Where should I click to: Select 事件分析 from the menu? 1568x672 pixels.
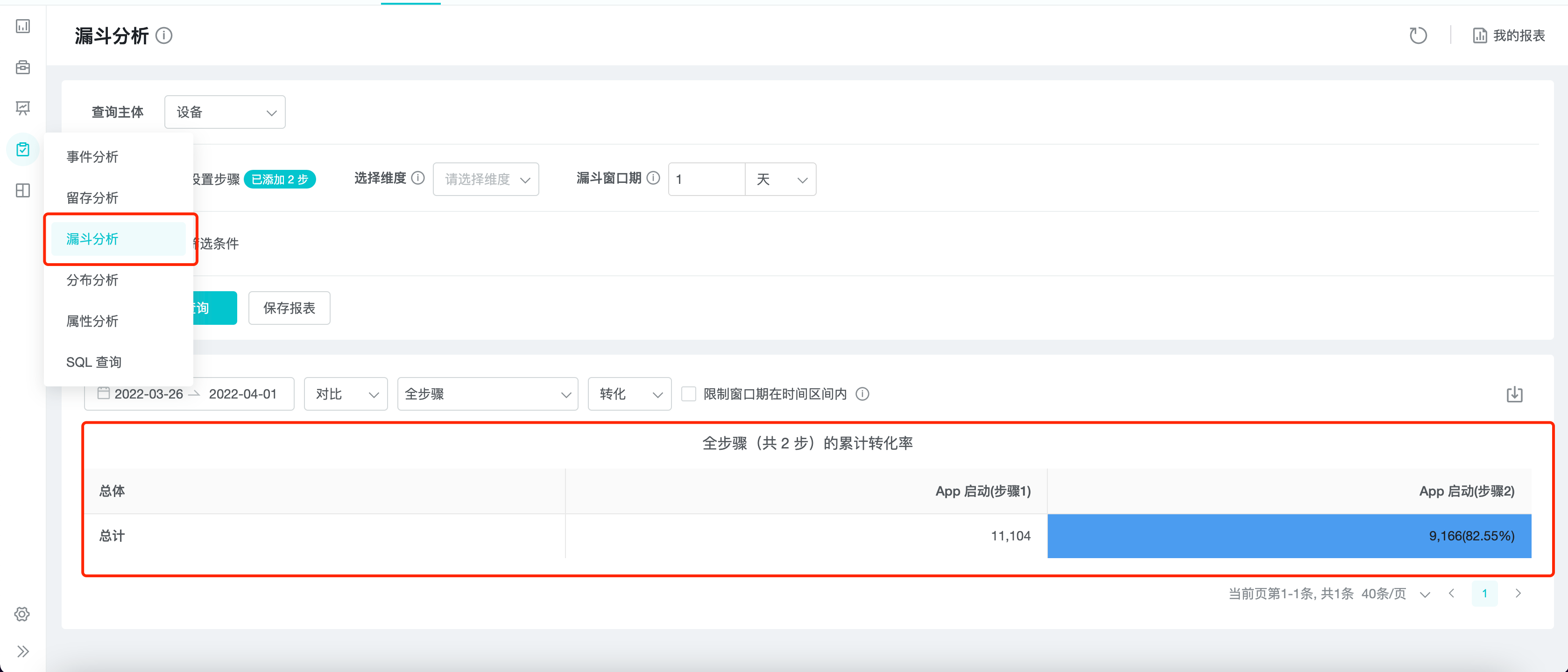[x=92, y=157]
